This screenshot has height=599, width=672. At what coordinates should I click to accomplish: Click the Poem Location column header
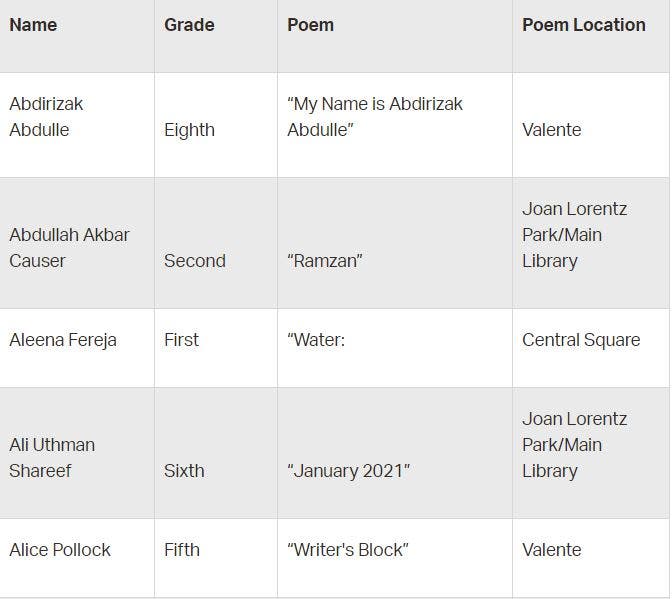coord(583,25)
